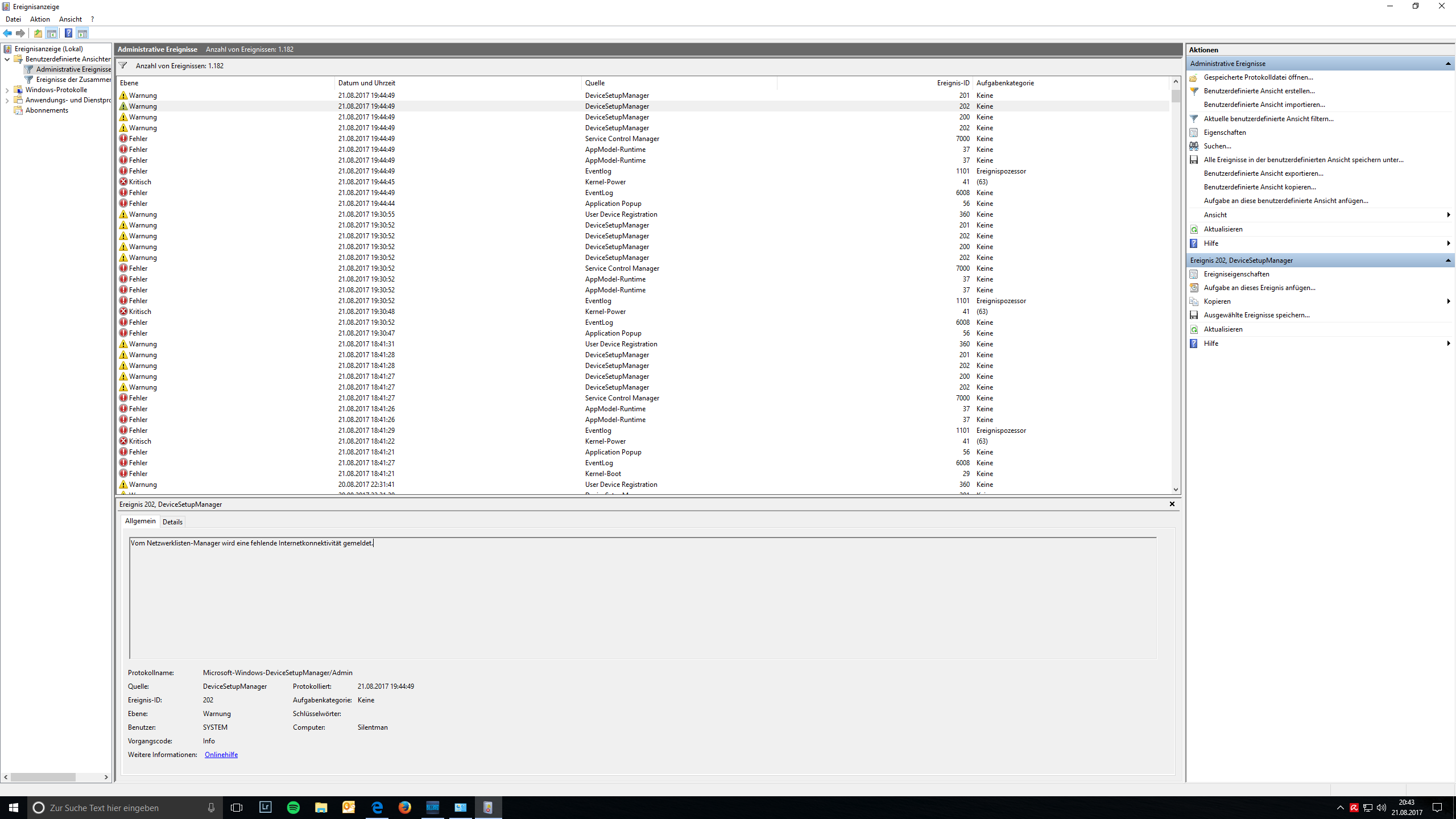
Task: Switch to the Details tab
Action: 172,522
